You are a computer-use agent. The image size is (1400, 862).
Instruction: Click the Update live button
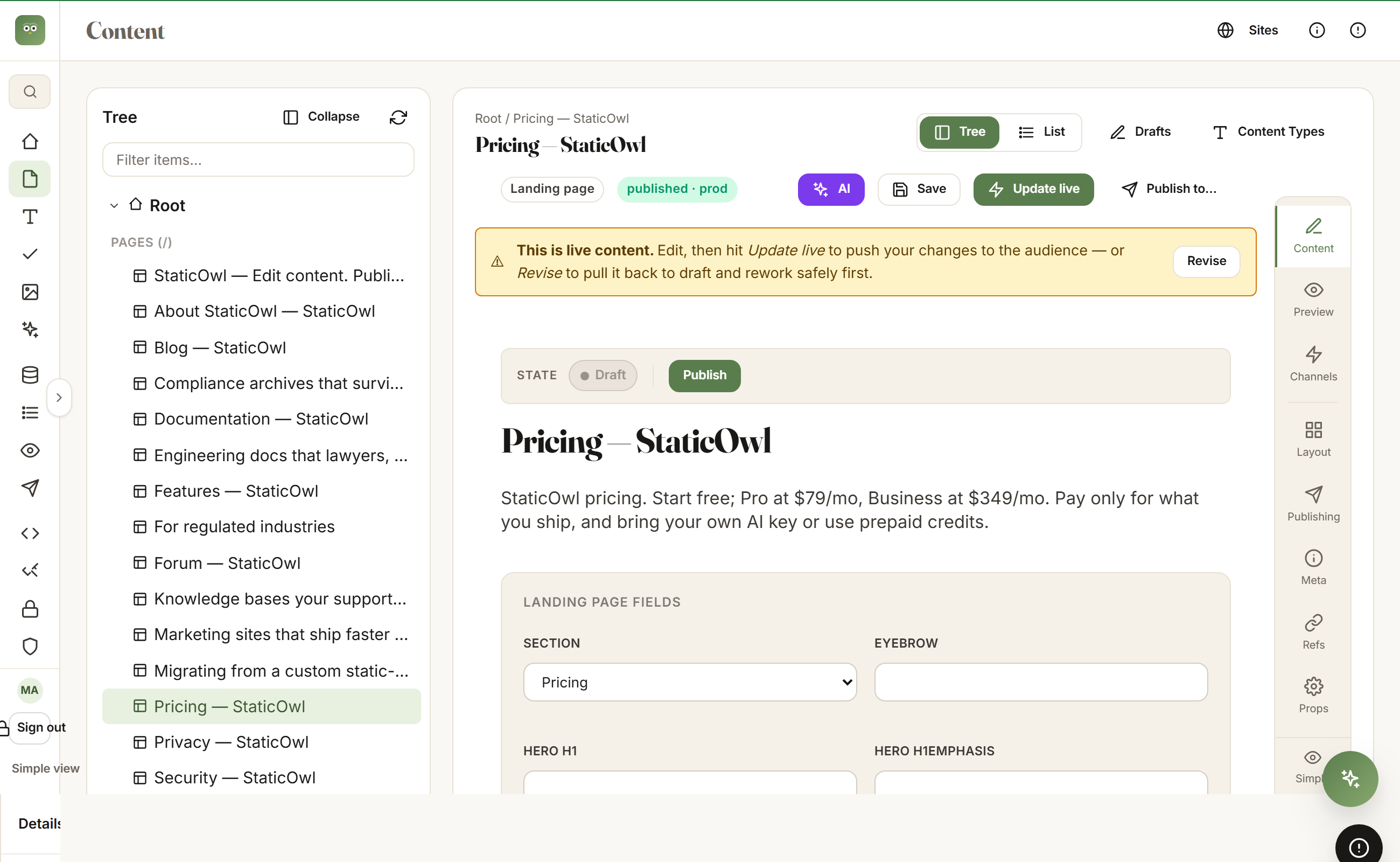[1033, 189]
